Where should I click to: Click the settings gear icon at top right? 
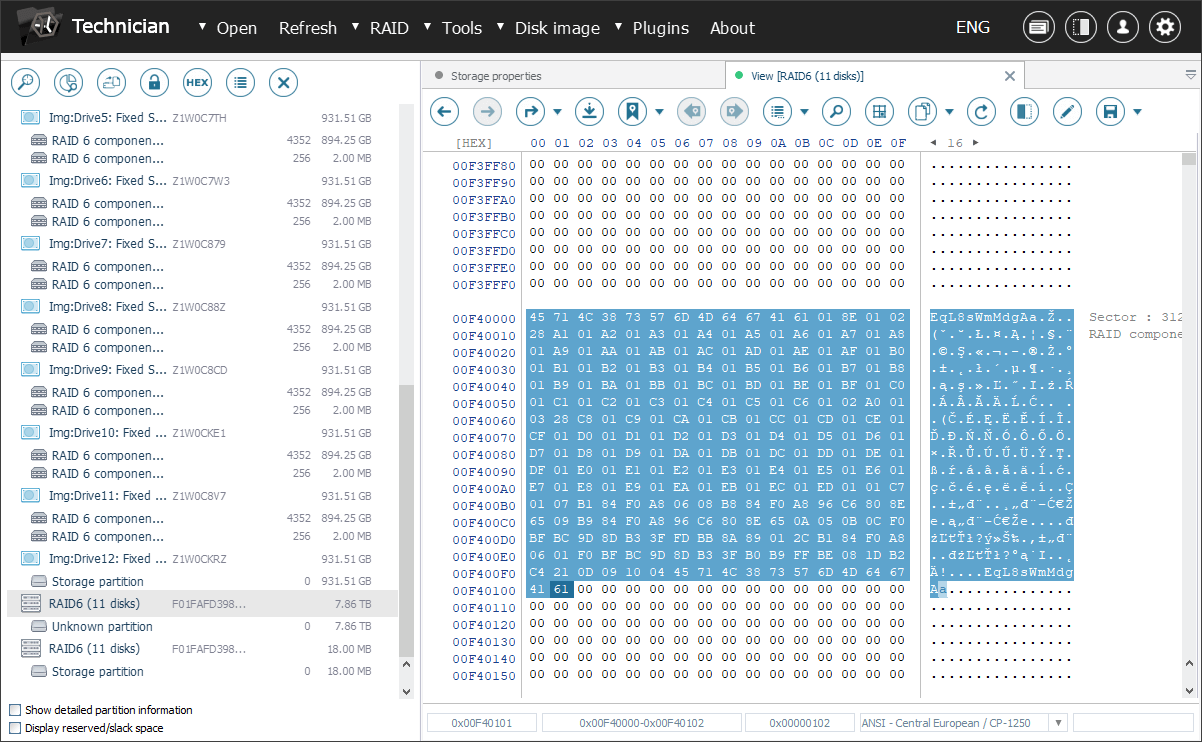pyautogui.click(x=1164, y=27)
